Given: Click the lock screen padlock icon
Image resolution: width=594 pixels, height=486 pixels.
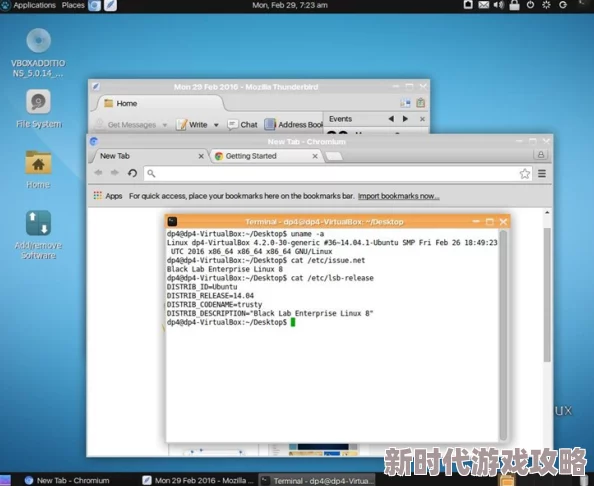Looking at the screenshot, I should coord(514,5).
